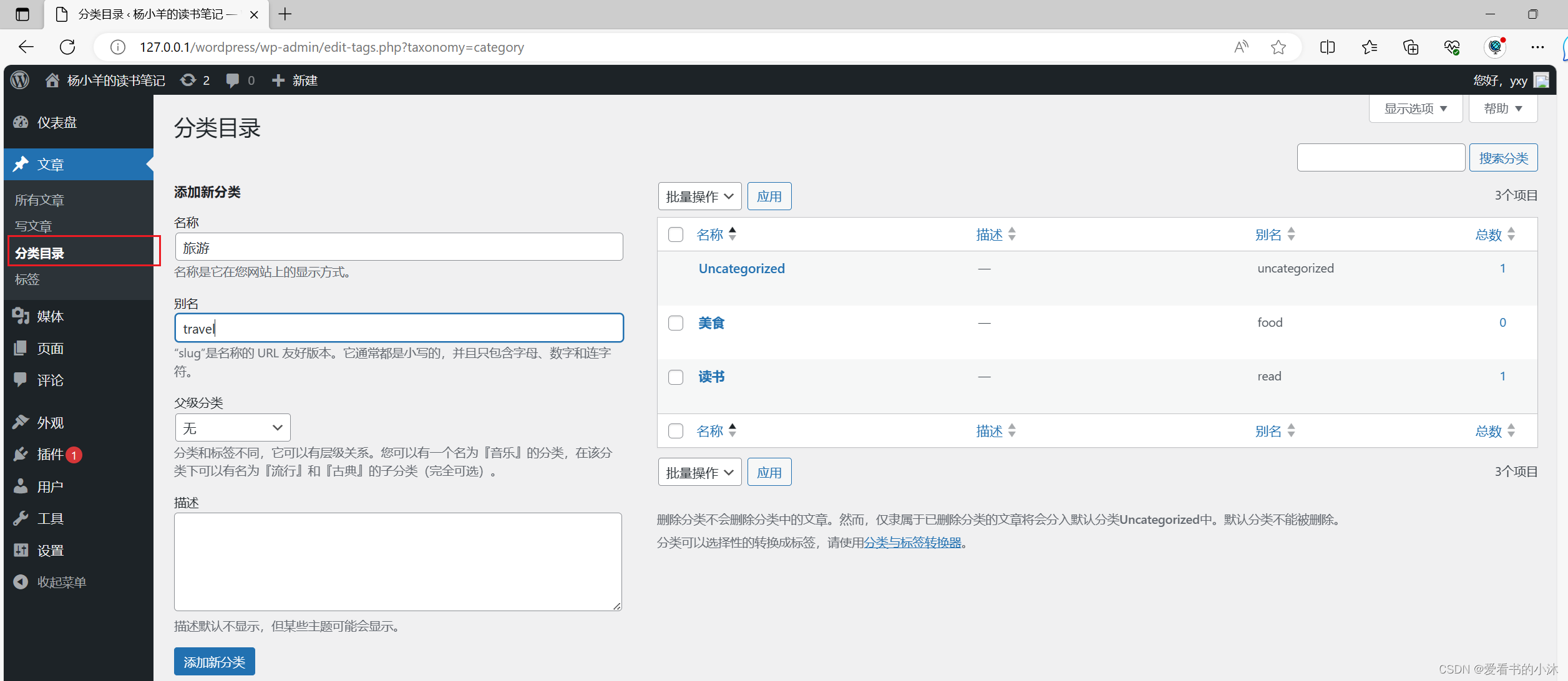Click the 添加新分类 submit button

tap(215, 662)
